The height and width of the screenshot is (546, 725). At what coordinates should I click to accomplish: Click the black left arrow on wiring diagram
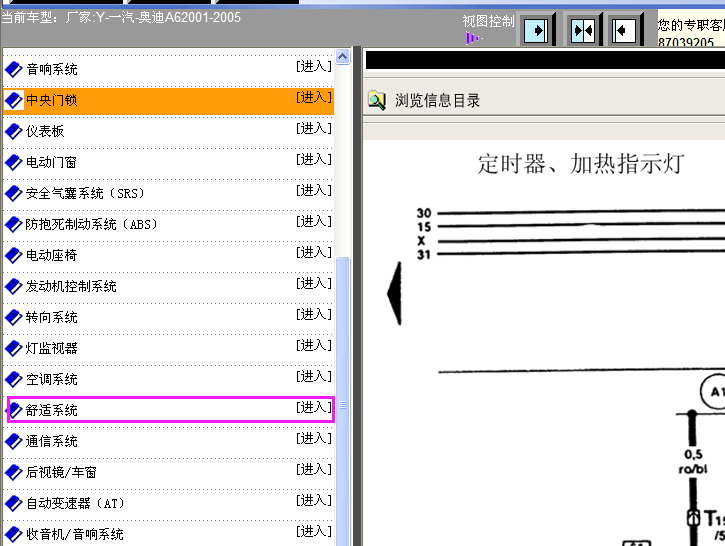[394, 294]
